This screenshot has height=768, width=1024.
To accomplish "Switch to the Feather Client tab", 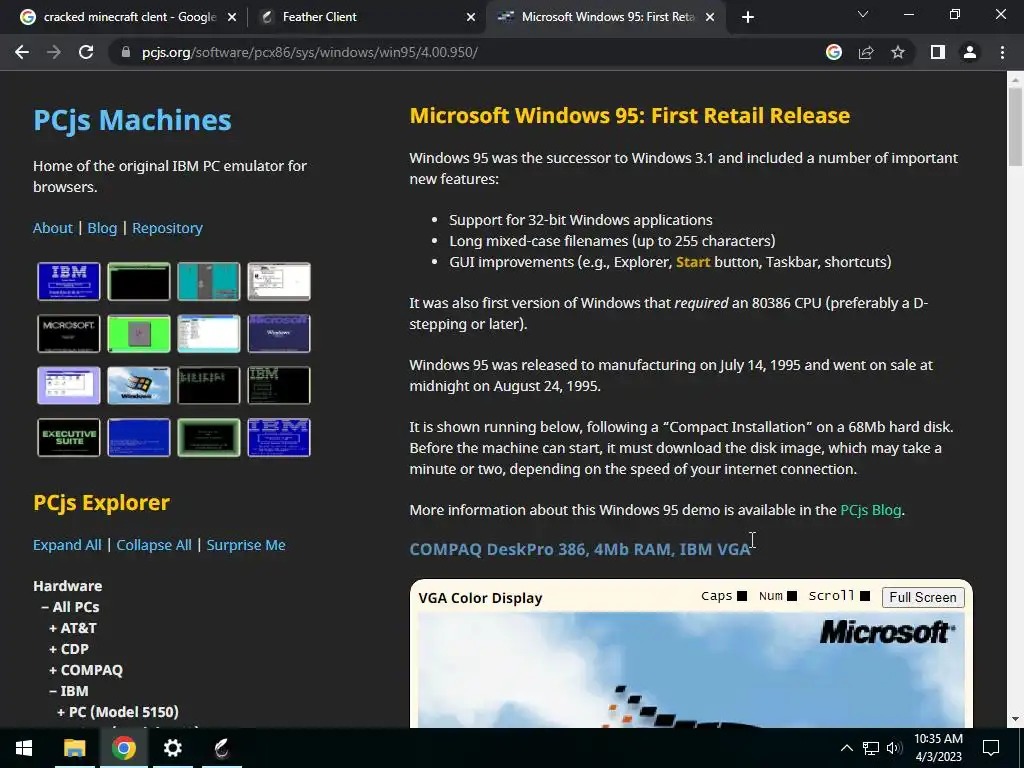I will pyautogui.click(x=366, y=17).
